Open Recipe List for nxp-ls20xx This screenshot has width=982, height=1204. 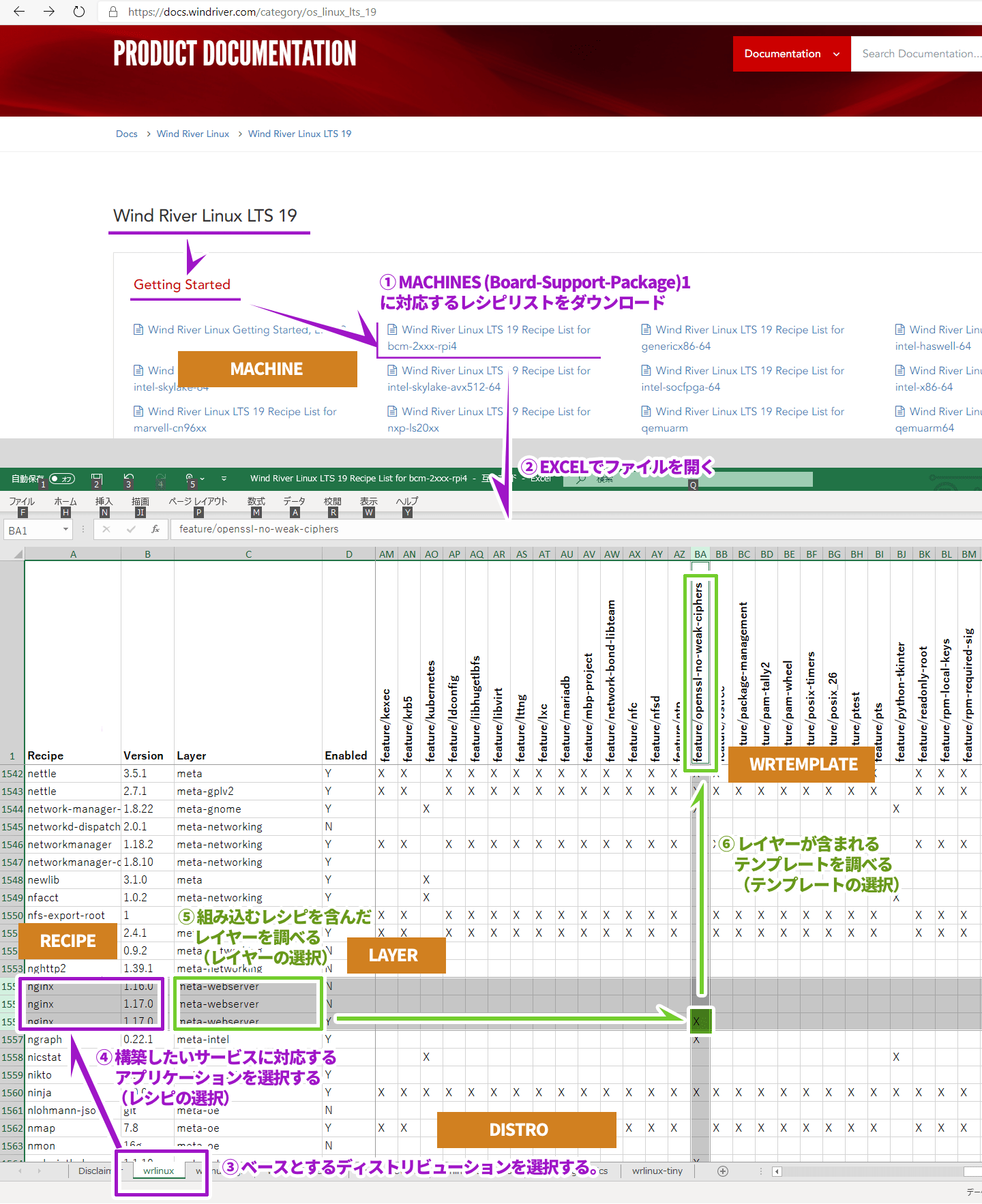[x=488, y=419]
